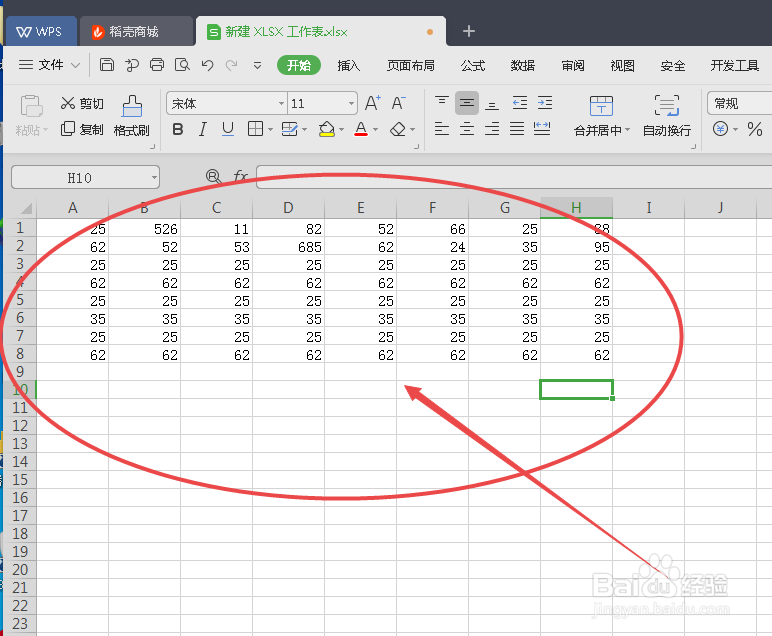Open quick access toolbar customize arrow
772x636 pixels.
pyautogui.click(x=257, y=65)
